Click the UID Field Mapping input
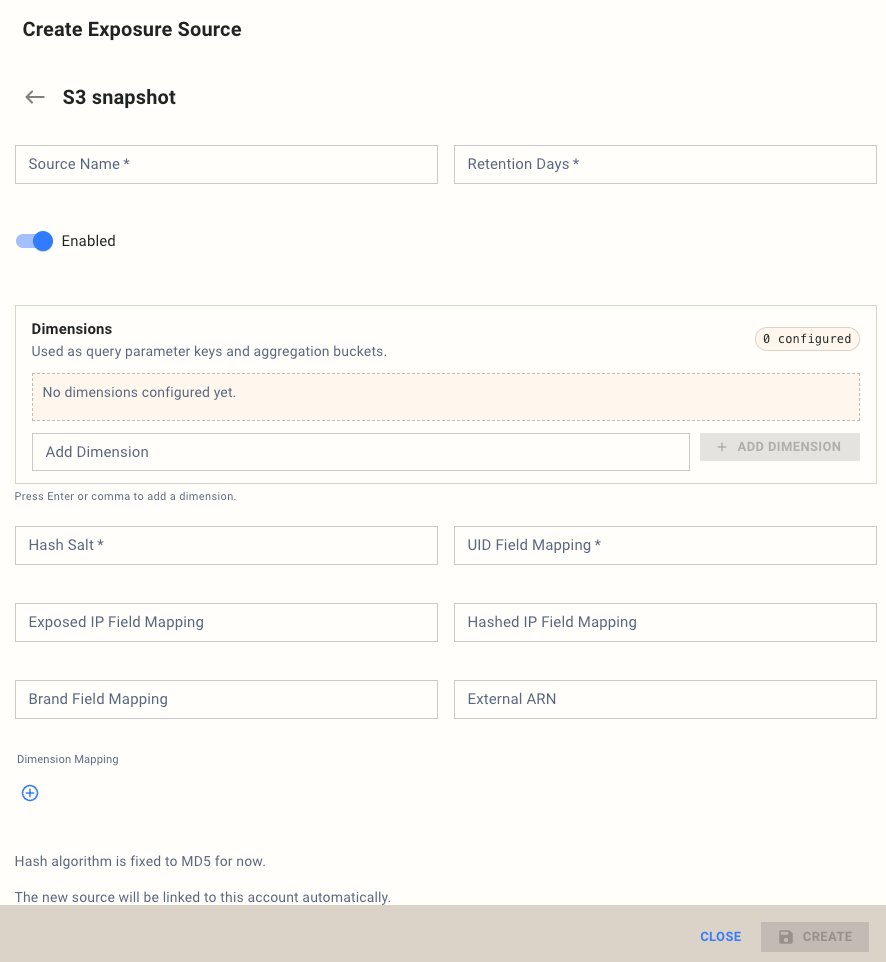 665,545
